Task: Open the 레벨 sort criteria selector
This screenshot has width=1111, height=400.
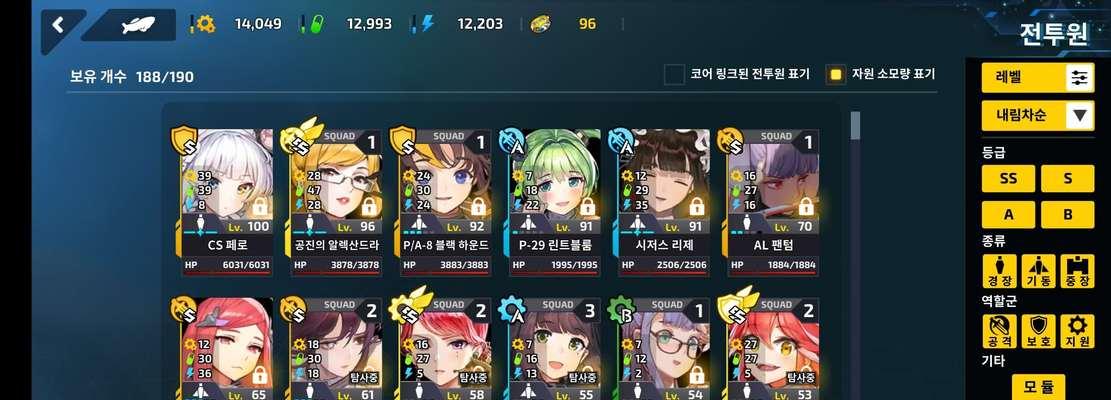Action: point(1038,77)
